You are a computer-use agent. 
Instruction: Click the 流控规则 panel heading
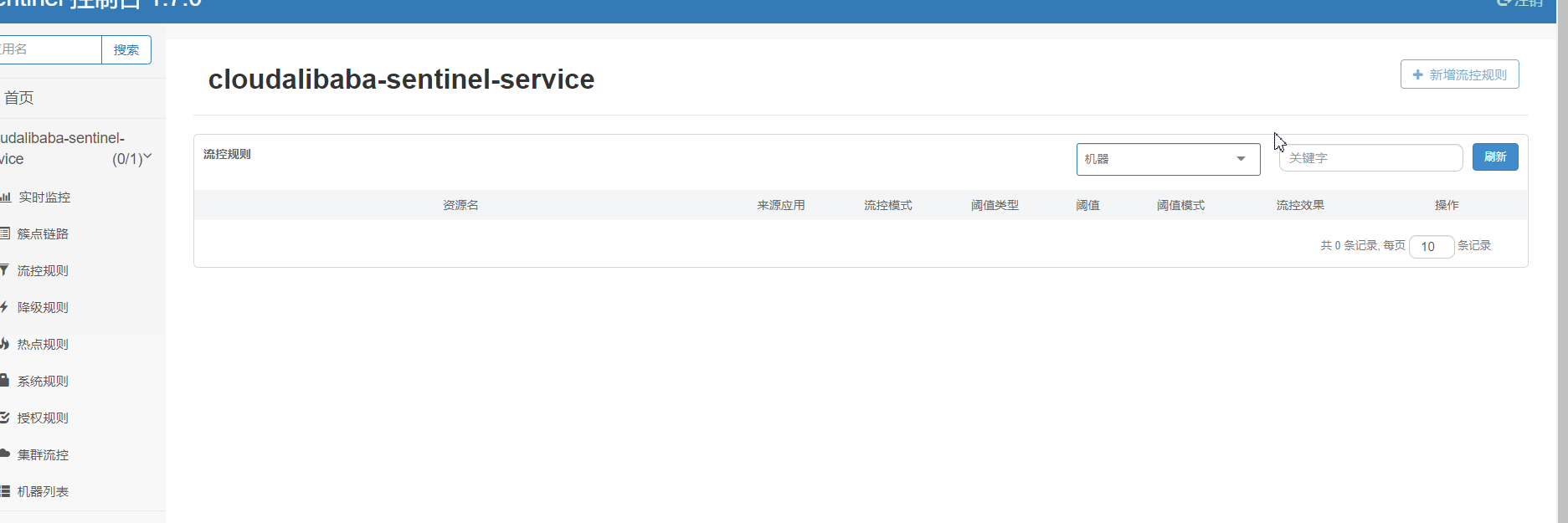[x=227, y=154]
